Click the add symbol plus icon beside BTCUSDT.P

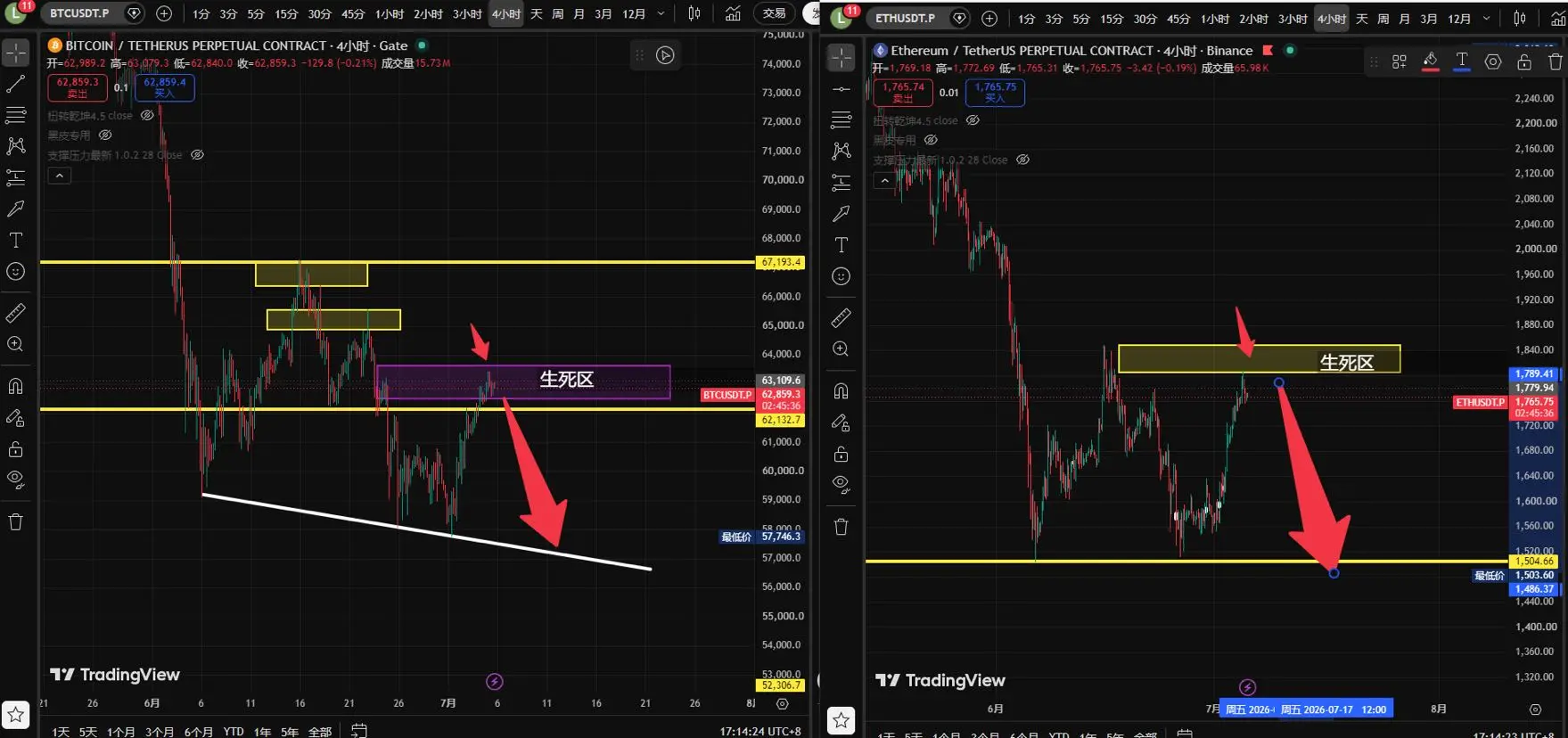(164, 13)
